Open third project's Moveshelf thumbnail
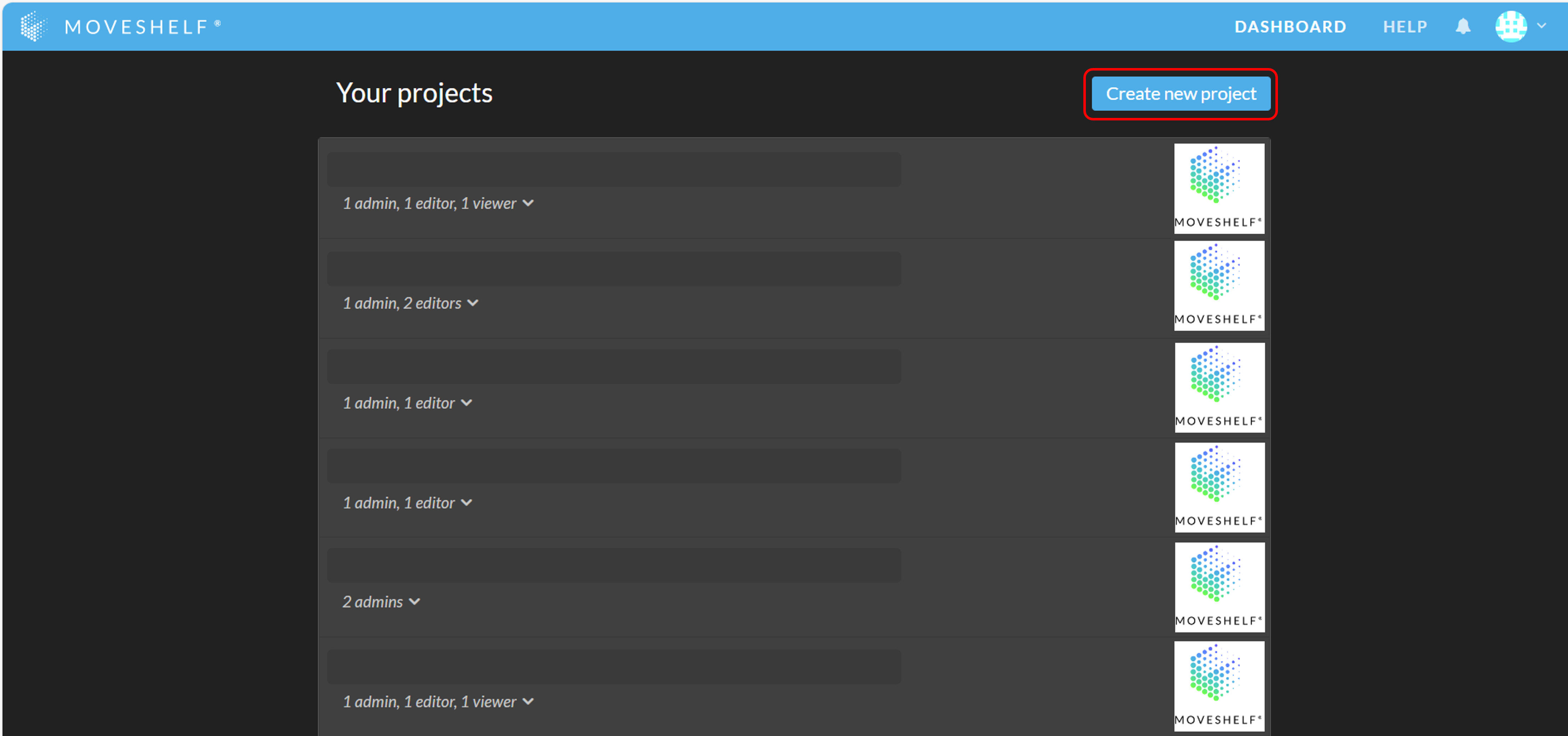The width and height of the screenshot is (1568, 736). [x=1219, y=388]
